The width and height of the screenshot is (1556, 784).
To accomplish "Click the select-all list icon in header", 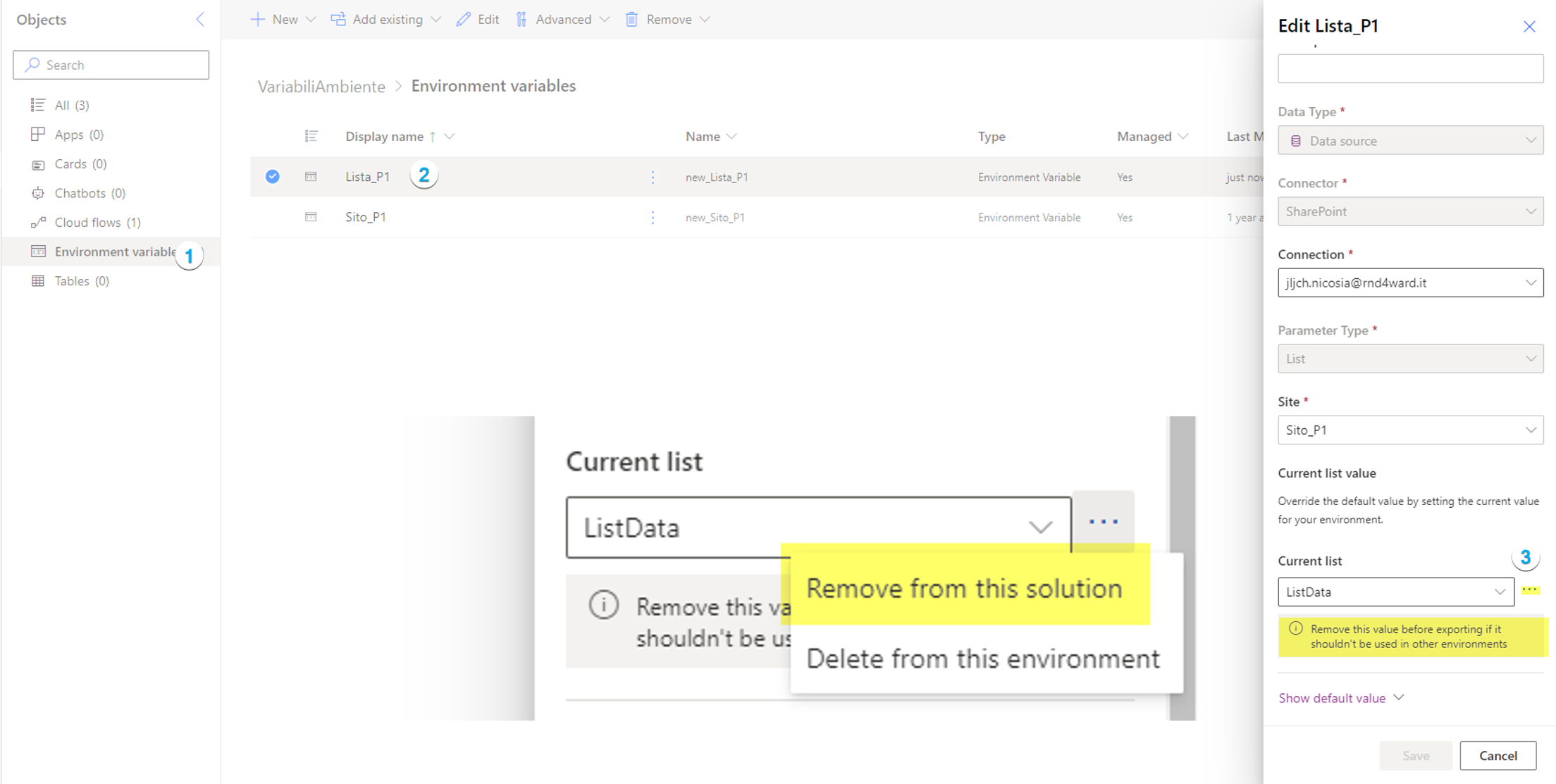I will pyautogui.click(x=311, y=136).
